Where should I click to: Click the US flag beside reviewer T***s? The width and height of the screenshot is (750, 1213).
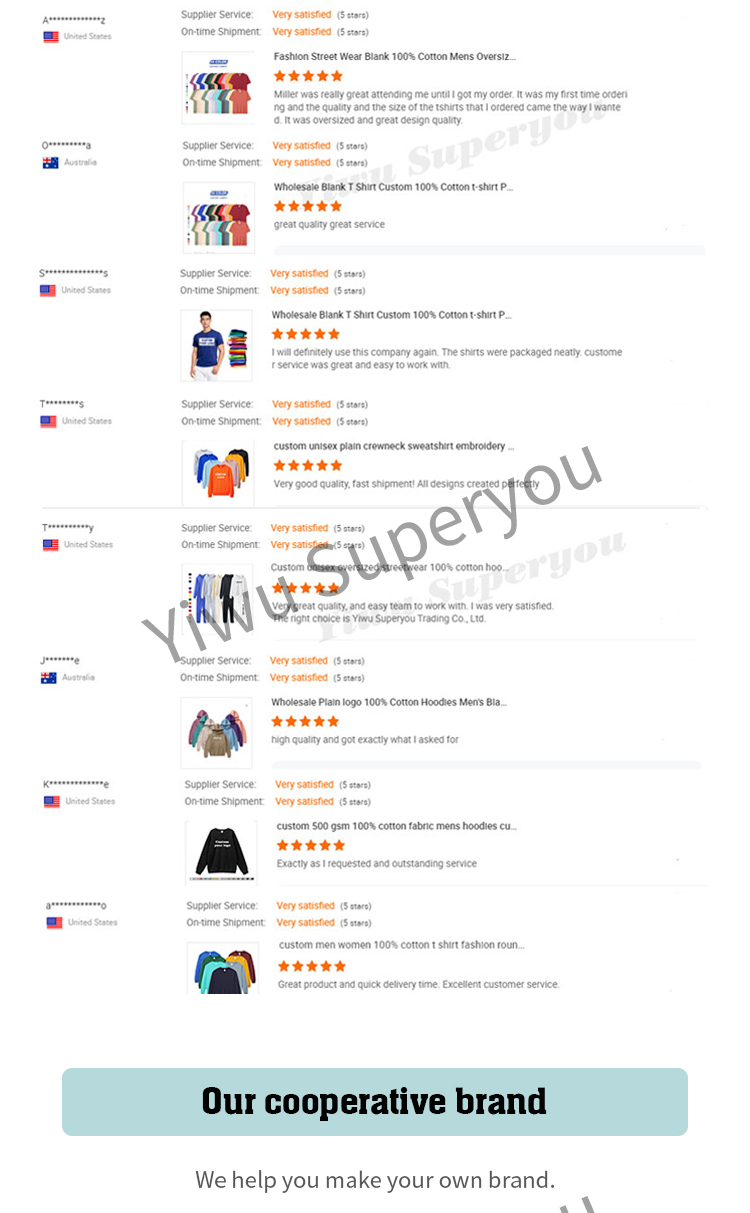[48, 422]
